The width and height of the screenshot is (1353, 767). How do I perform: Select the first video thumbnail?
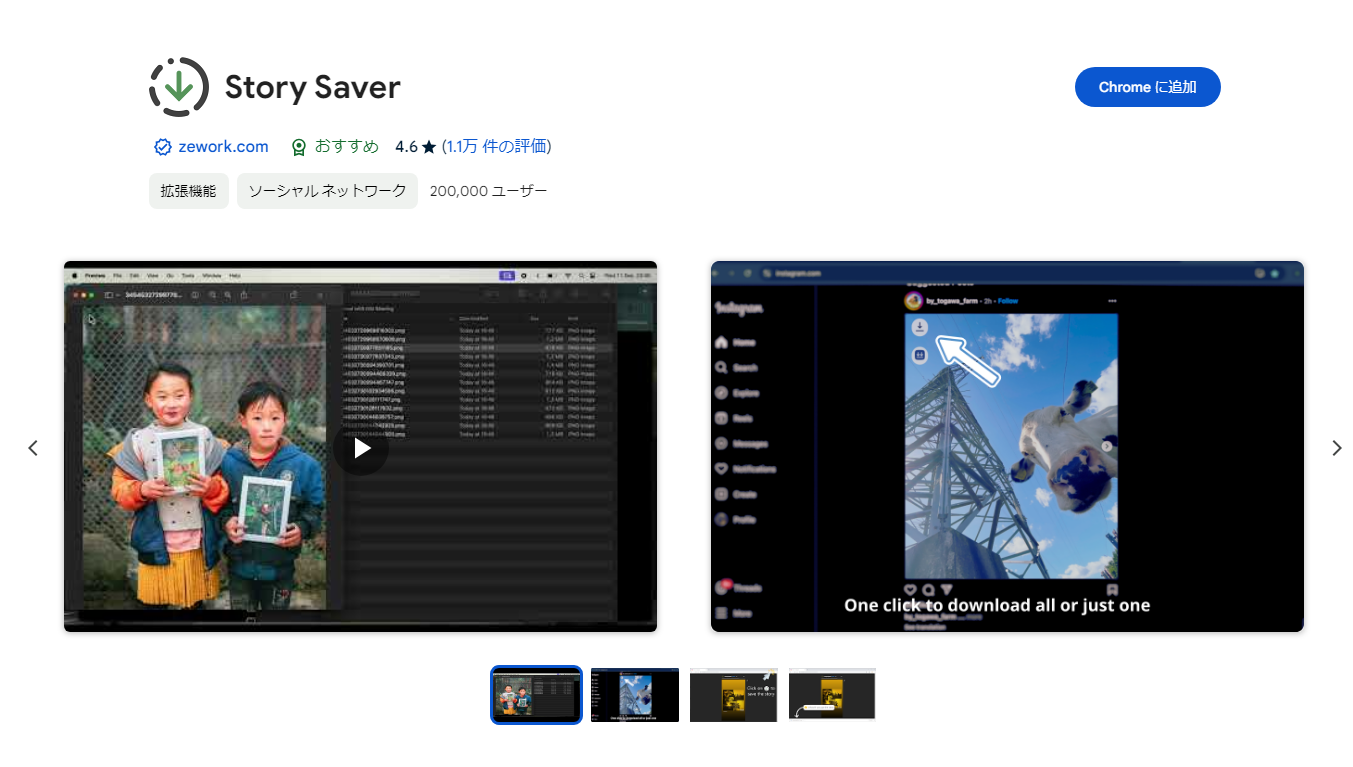tap(536, 695)
